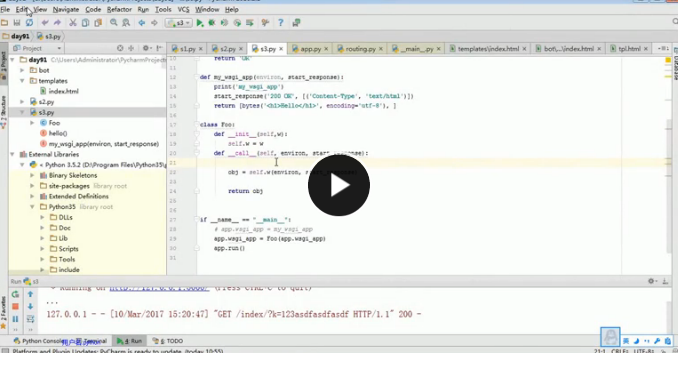
Task: Click the Find magnifier icon
Action: click(x=113, y=22)
